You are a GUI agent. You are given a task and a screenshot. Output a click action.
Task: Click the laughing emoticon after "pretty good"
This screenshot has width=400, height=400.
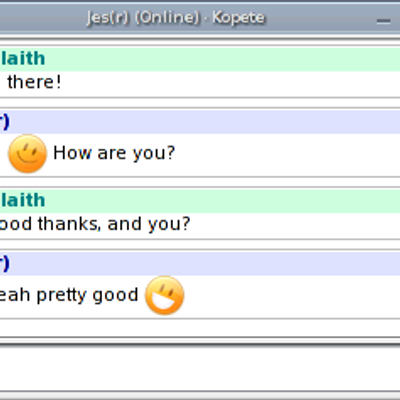tap(164, 295)
